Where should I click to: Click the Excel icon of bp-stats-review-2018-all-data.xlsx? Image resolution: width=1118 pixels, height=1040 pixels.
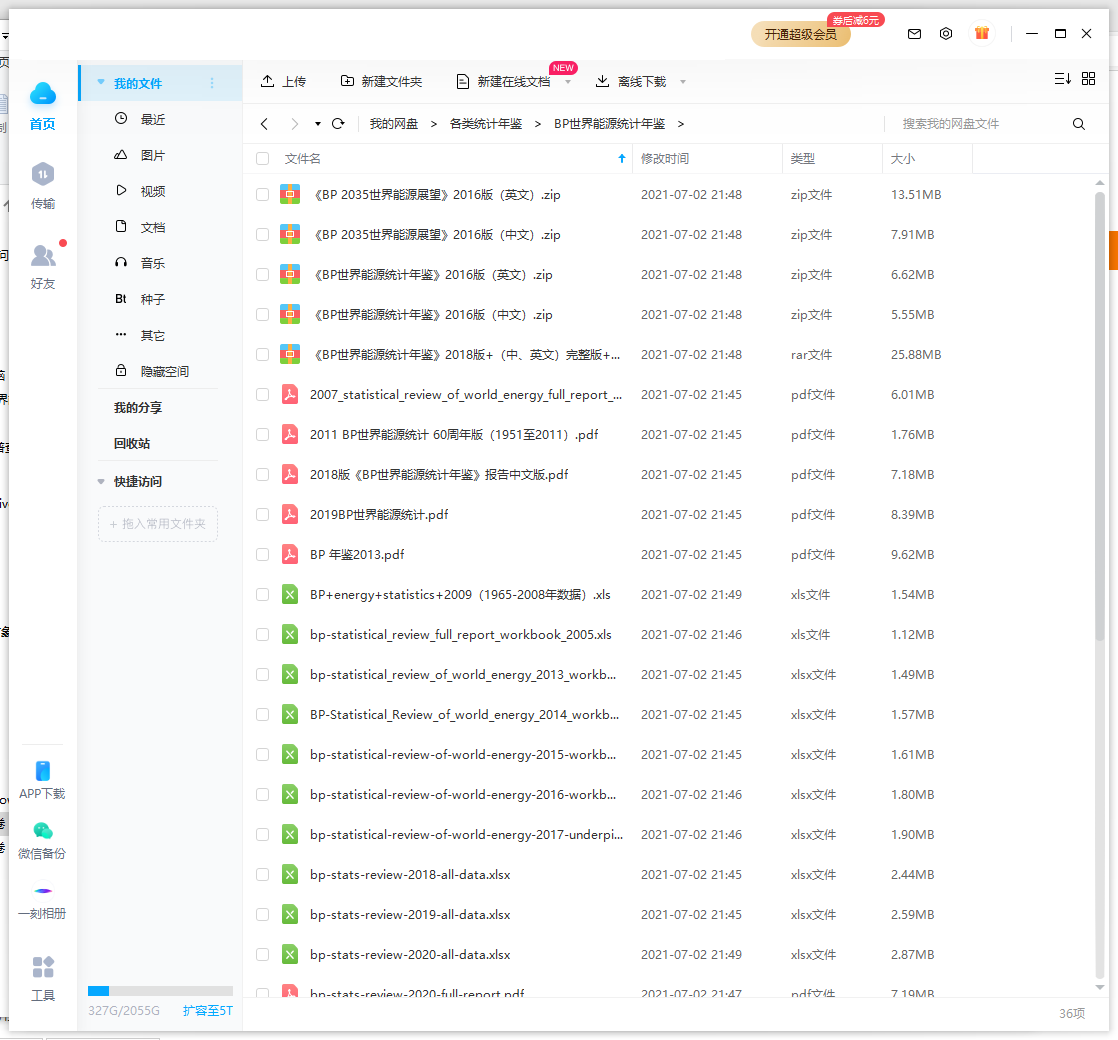coord(289,875)
